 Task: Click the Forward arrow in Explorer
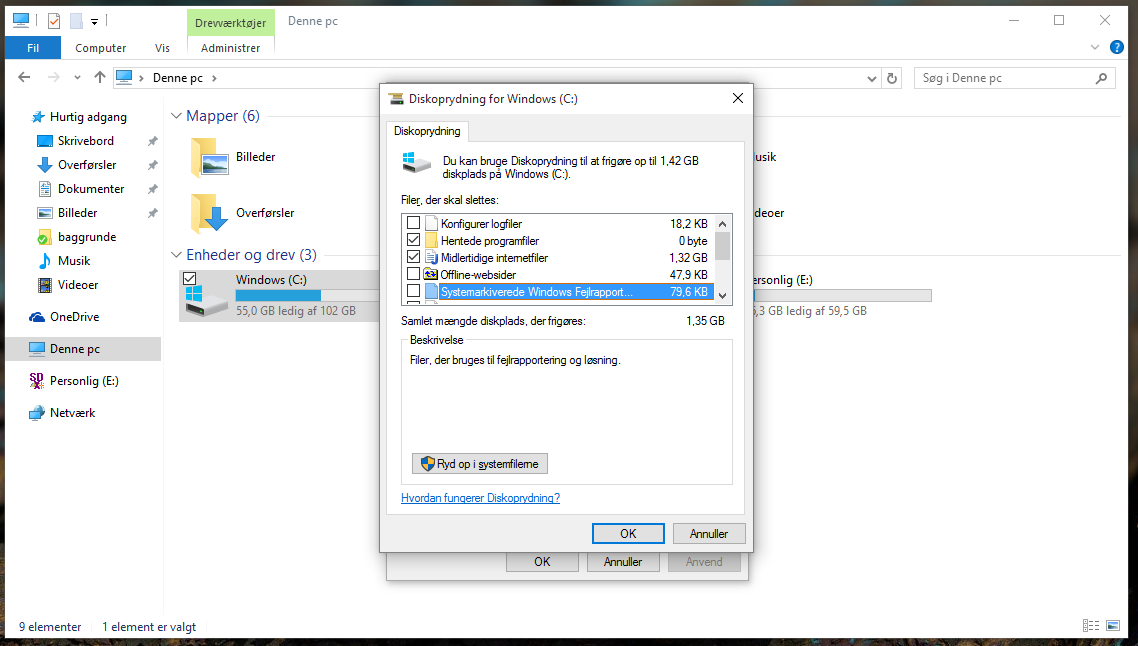point(53,78)
